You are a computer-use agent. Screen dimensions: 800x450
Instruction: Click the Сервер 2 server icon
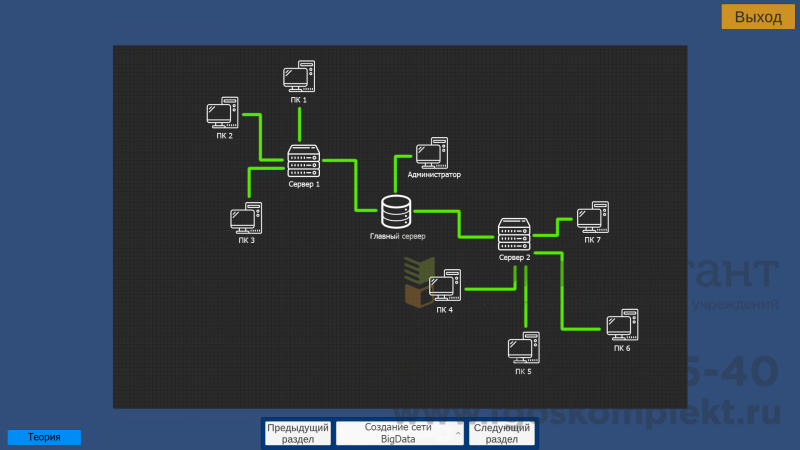pyautogui.click(x=514, y=235)
